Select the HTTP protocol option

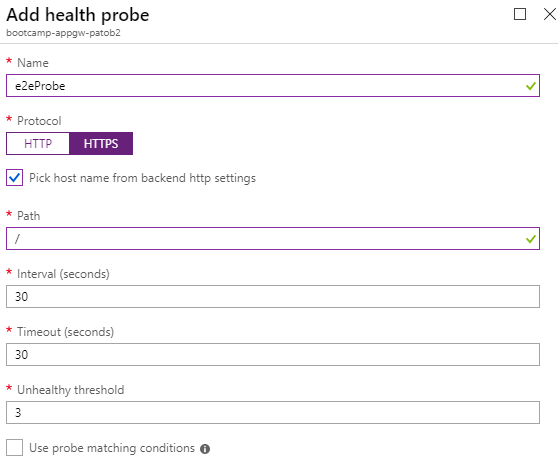click(x=38, y=143)
